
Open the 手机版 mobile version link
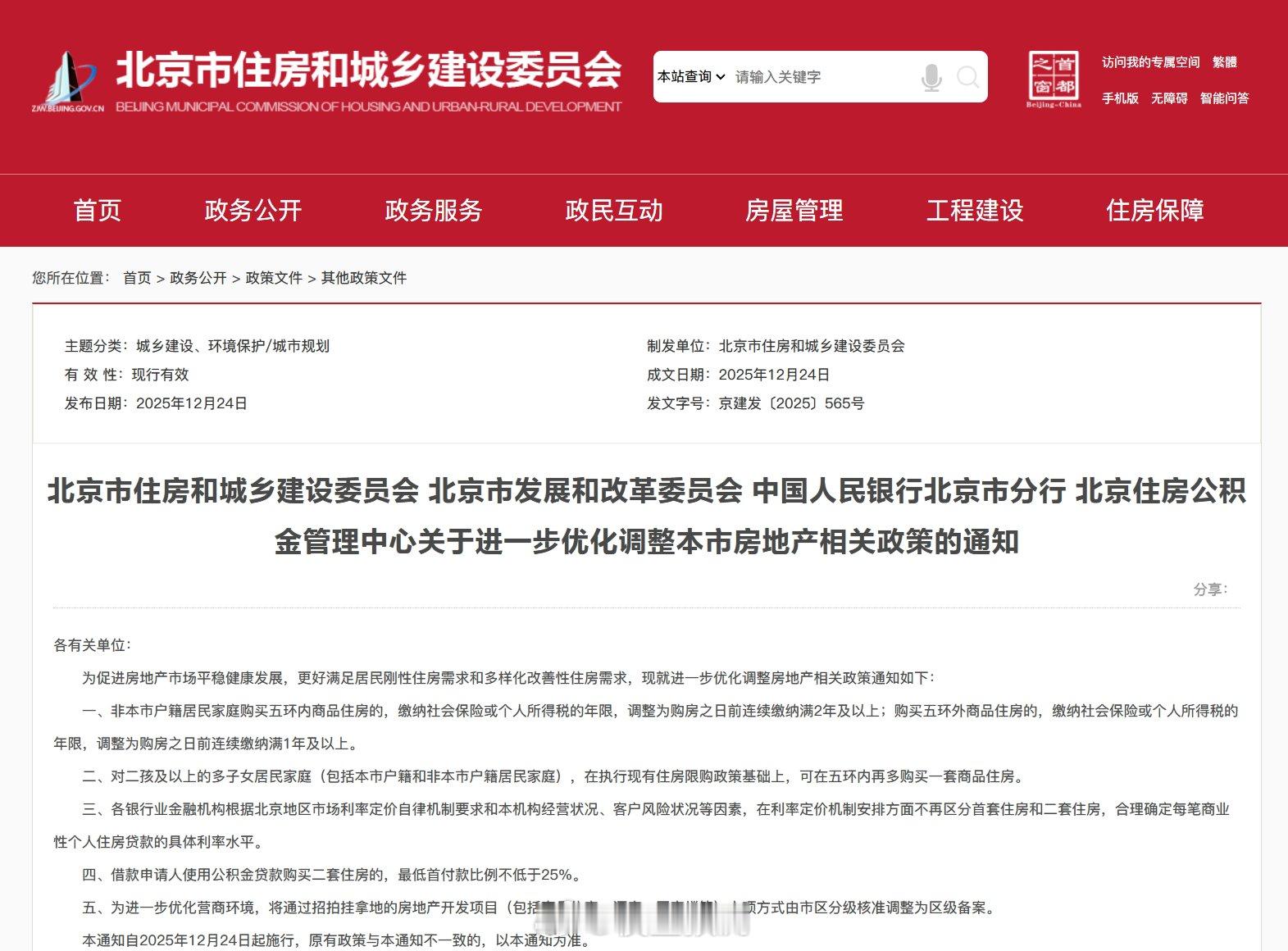pyautogui.click(x=1120, y=98)
